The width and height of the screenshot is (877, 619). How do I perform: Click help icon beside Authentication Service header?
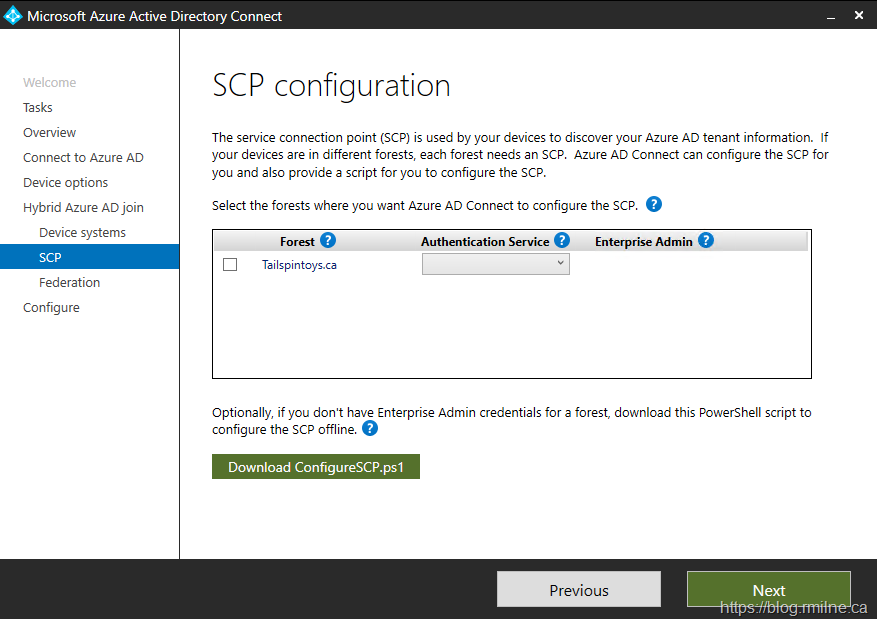pyautogui.click(x=562, y=241)
